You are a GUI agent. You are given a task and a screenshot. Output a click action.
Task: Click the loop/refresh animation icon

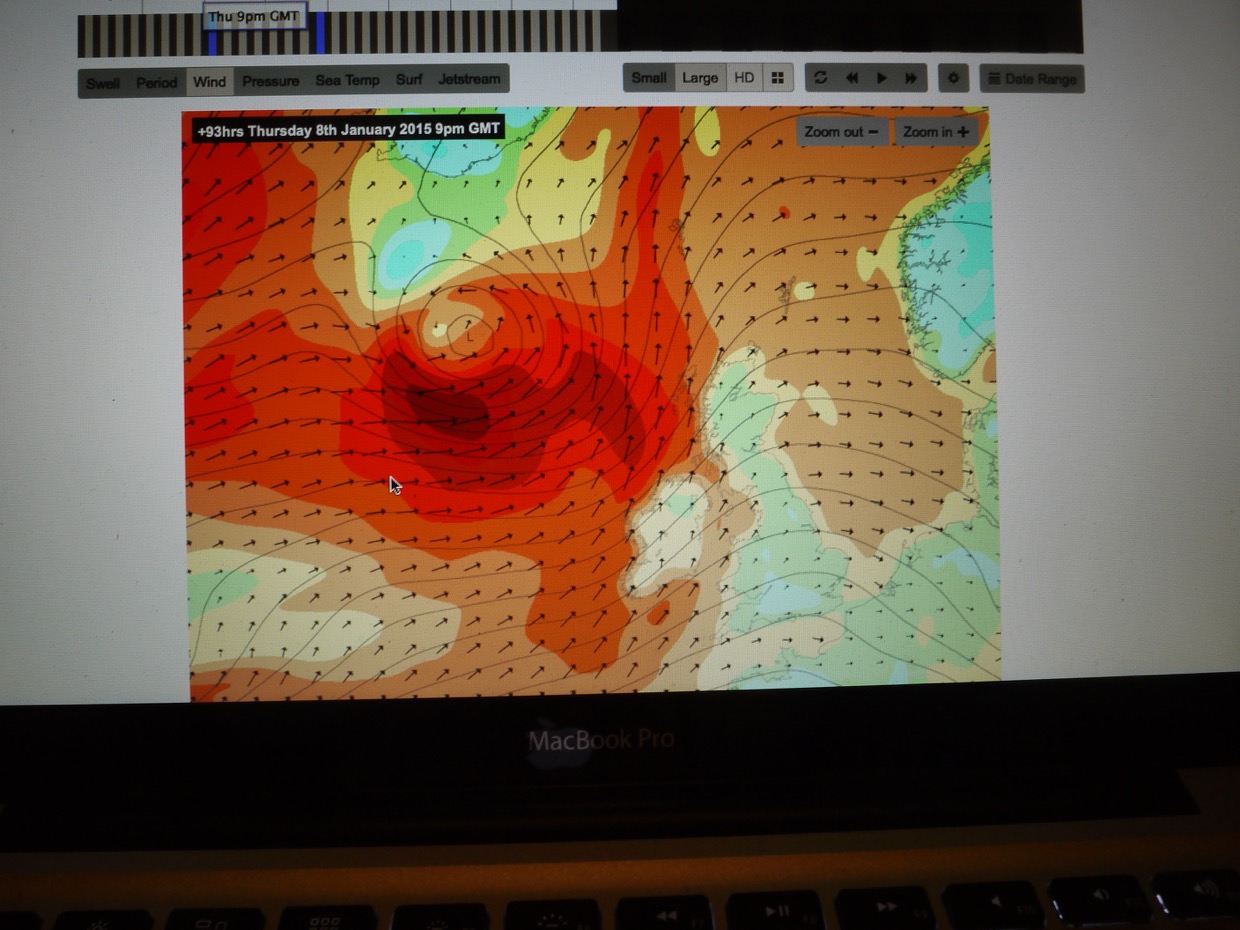(x=820, y=78)
